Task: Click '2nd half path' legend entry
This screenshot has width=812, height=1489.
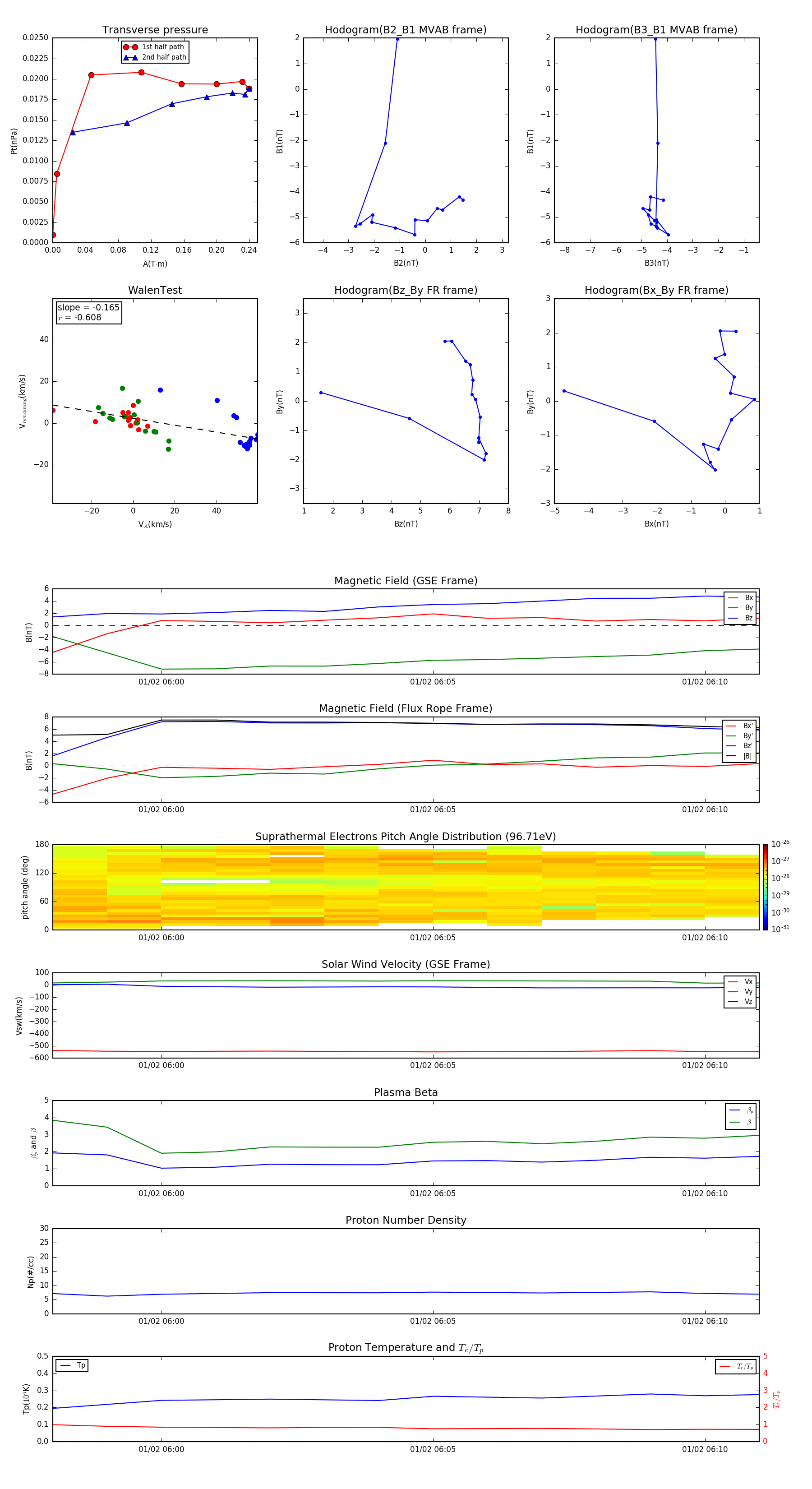Action: pyautogui.click(x=154, y=57)
